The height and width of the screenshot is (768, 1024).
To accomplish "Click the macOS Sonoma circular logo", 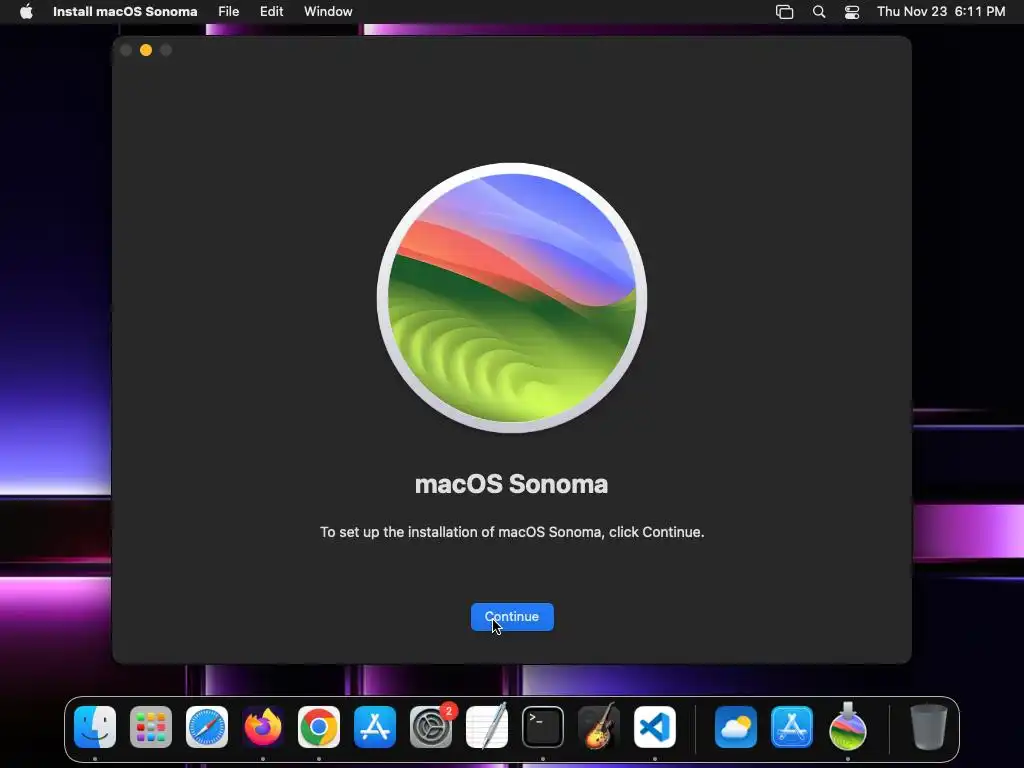I will coord(512,298).
